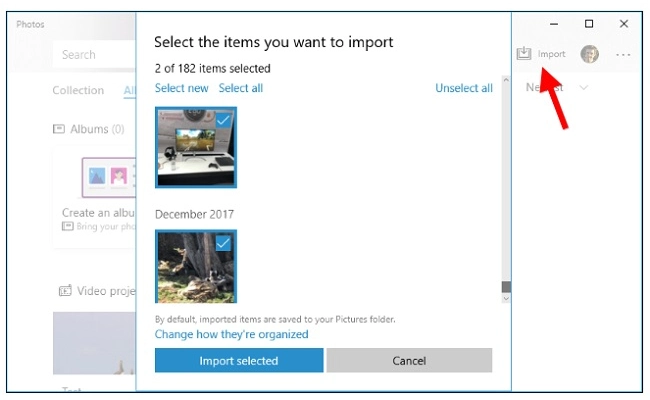Open the three-dot more options menu
The height and width of the screenshot is (400, 650).
coord(623,54)
